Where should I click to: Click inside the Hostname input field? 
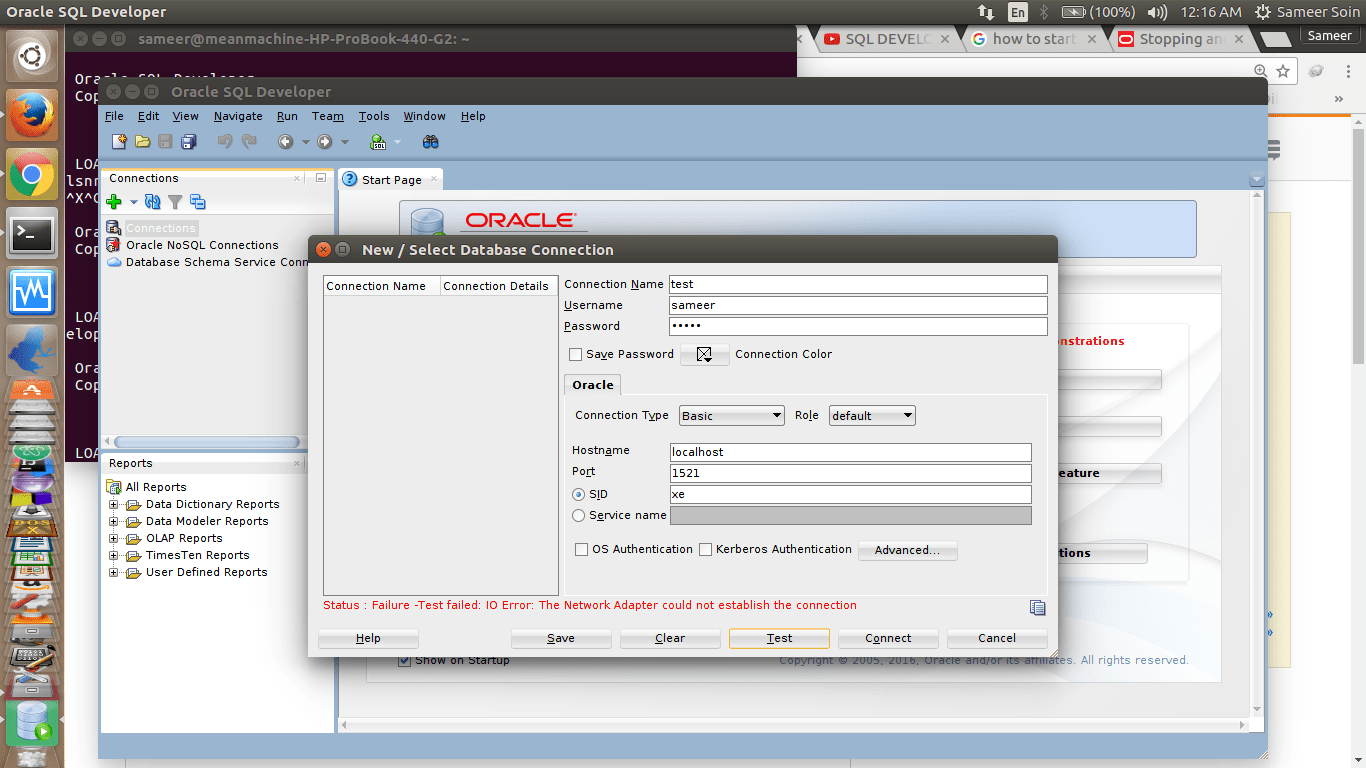pos(850,452)
